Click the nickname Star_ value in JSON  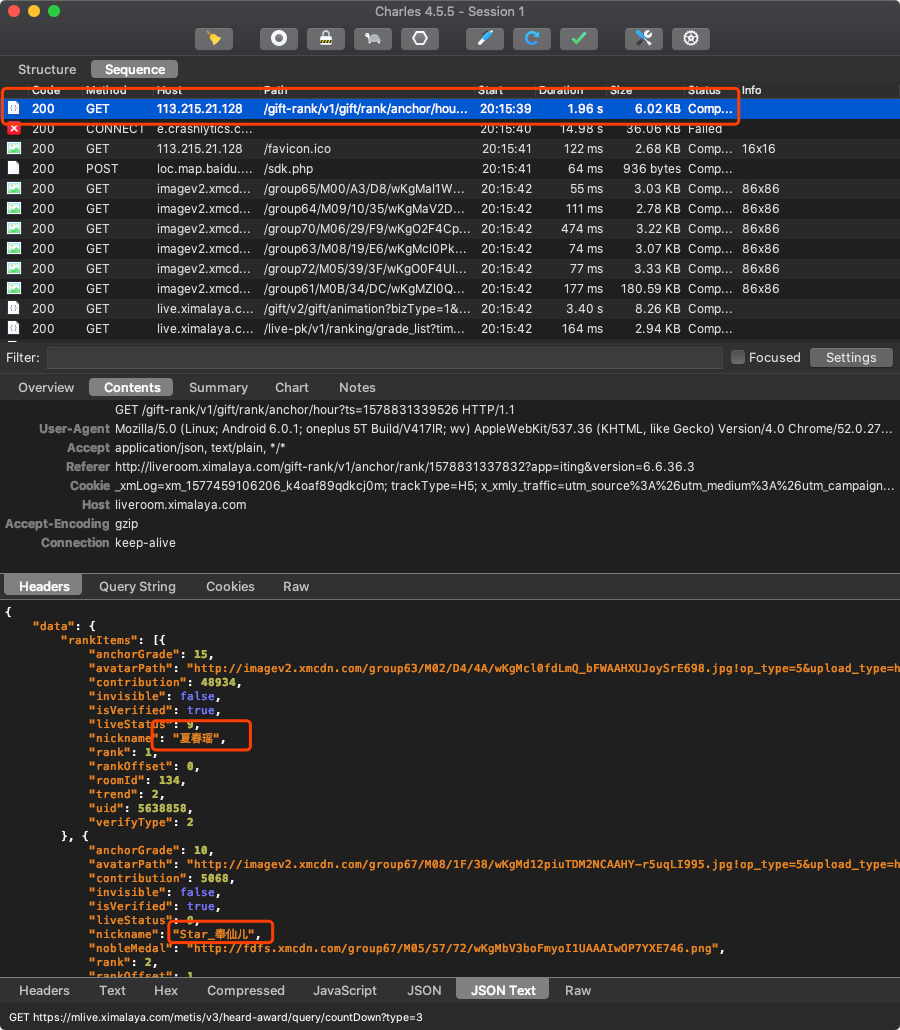216,934
